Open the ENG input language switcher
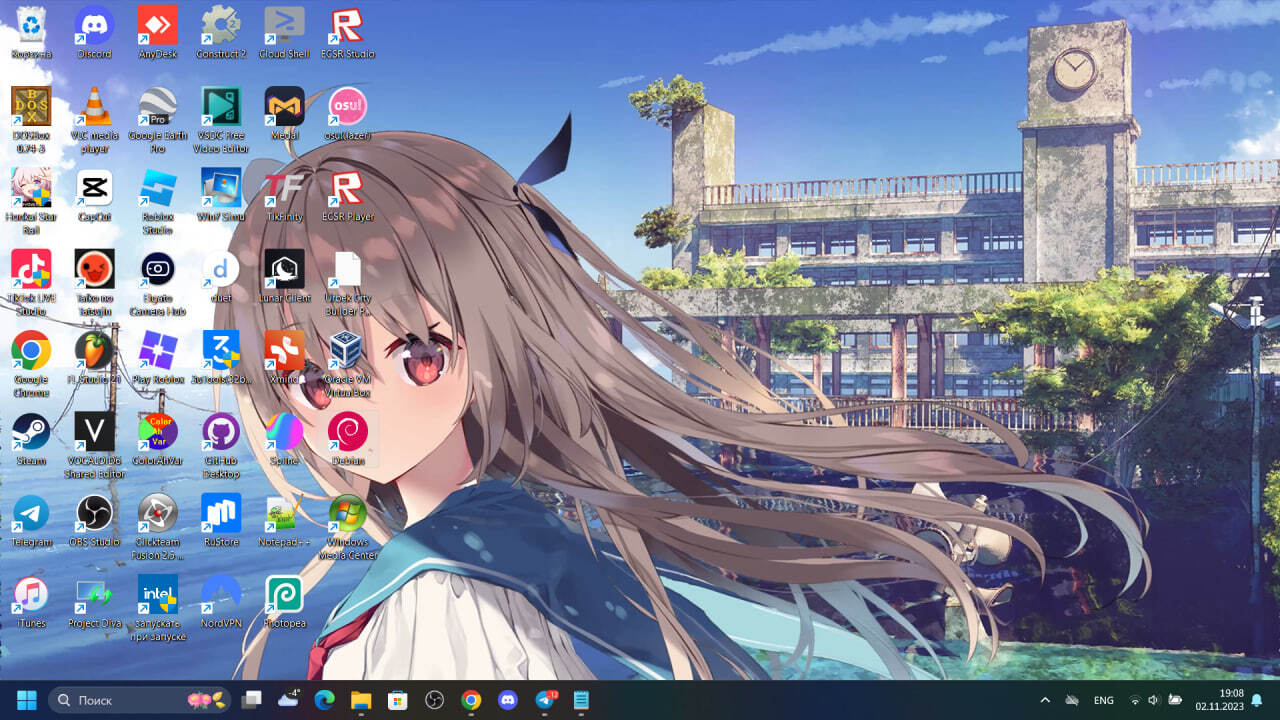Image resolution: width=1280 pixels, height=720 pixels. point(1104,700)
